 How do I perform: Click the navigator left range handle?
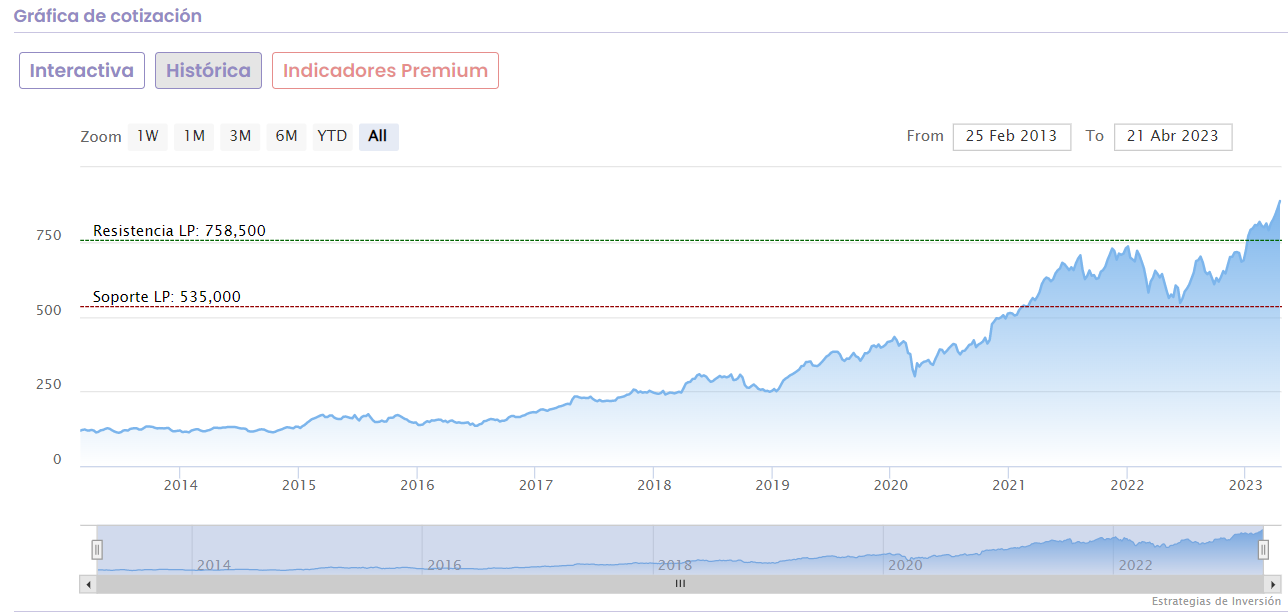(x=97, y=549)
